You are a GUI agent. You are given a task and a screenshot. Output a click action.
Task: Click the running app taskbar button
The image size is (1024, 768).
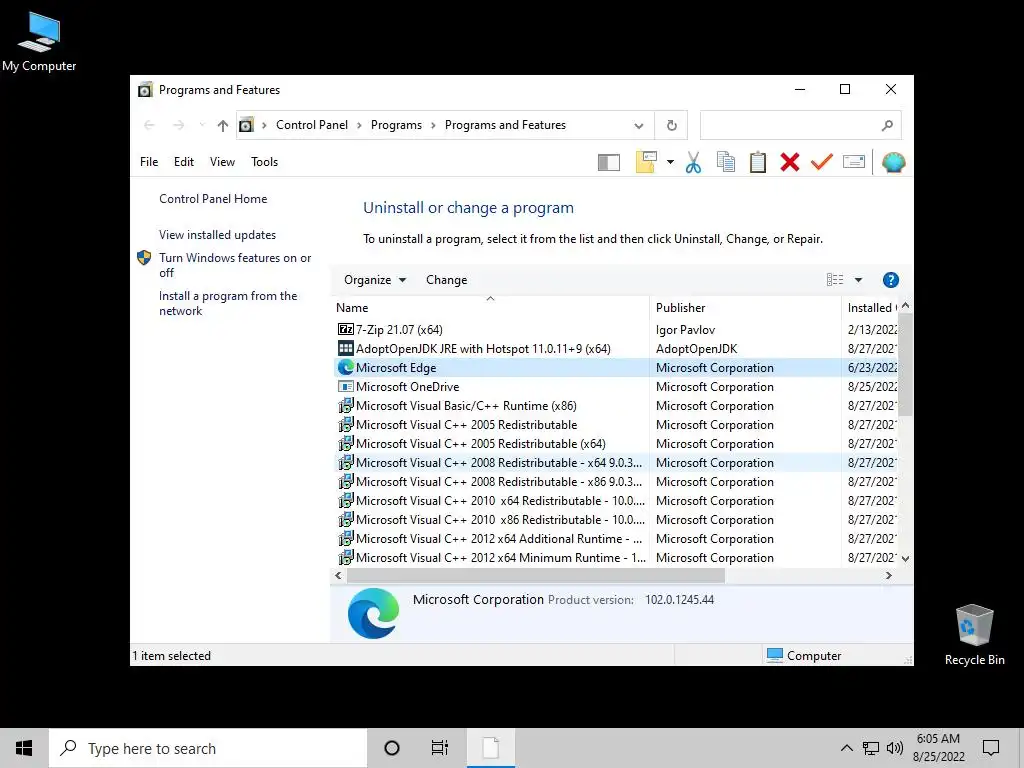pos(491,748)
